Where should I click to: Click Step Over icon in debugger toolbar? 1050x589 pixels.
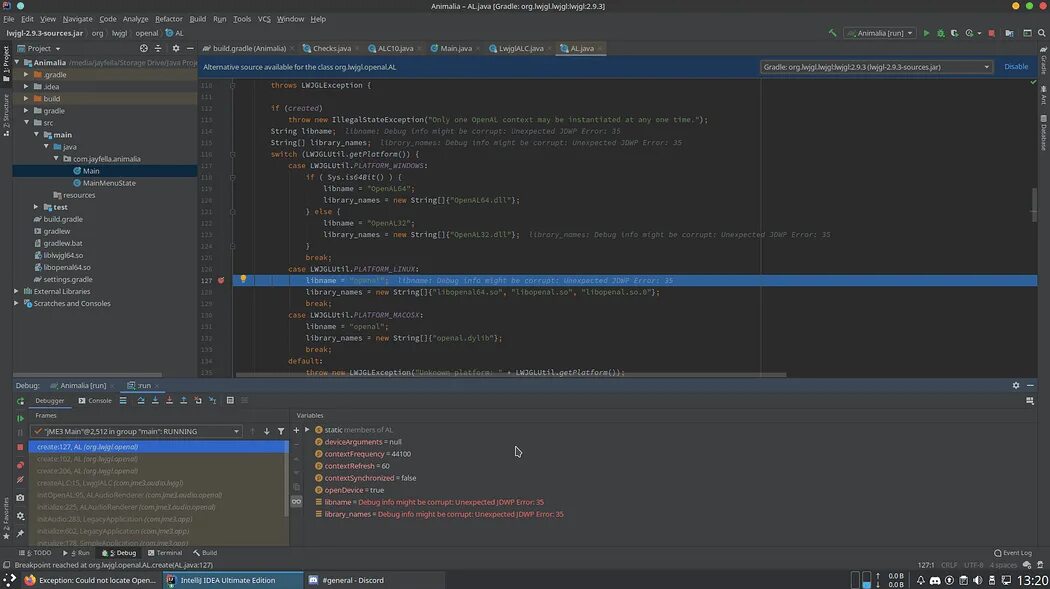point(141,400)
